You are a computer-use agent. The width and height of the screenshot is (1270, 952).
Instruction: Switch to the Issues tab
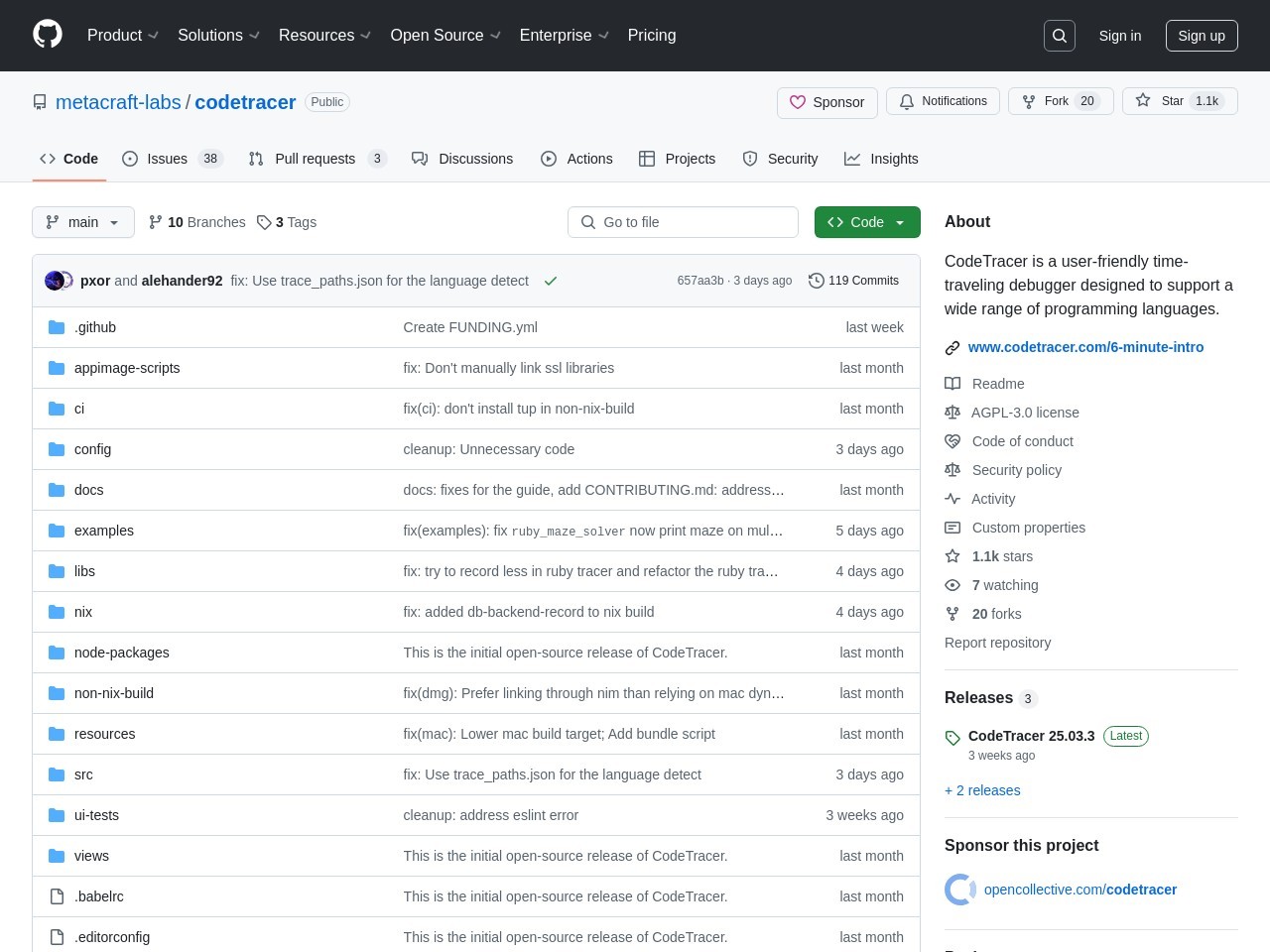(173, 159)
